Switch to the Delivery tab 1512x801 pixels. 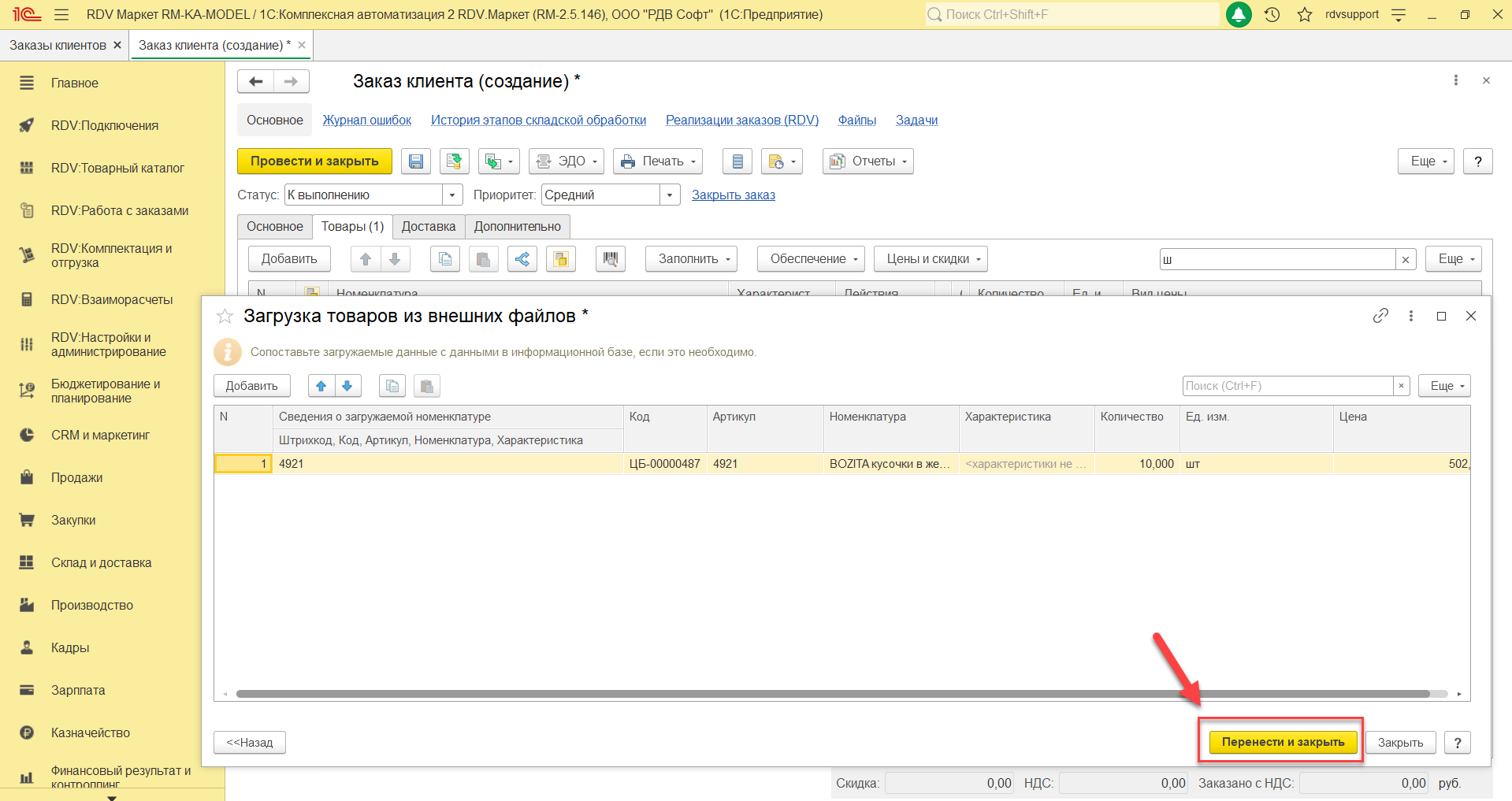click(x=428, y=227)
